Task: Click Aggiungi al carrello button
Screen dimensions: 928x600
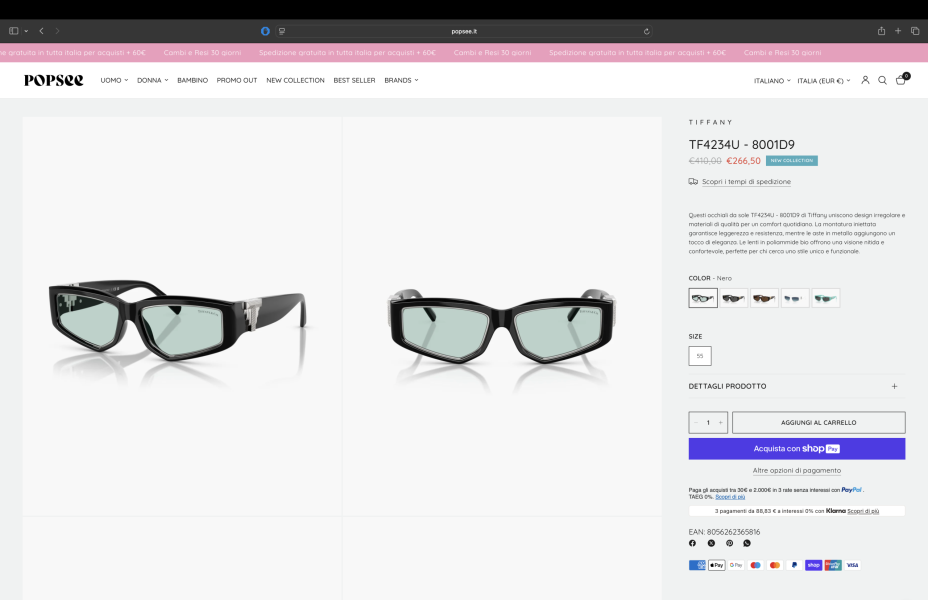Action: point(818,422)
